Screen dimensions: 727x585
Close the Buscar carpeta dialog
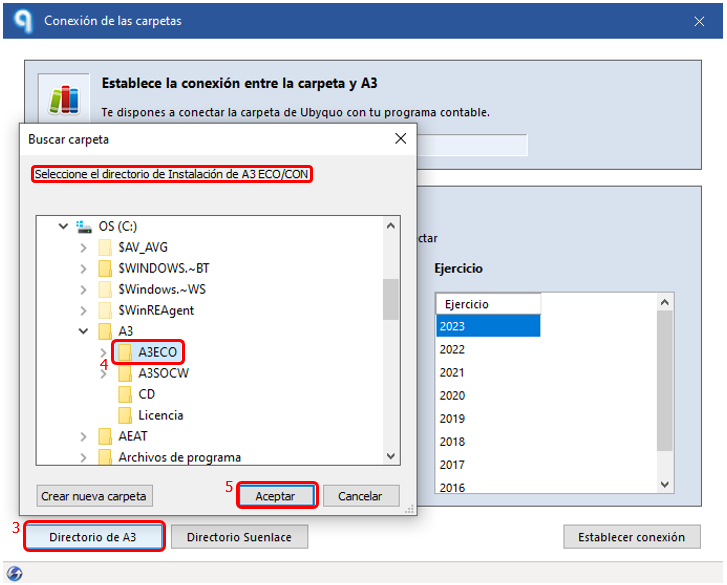(x=401, y=139)
